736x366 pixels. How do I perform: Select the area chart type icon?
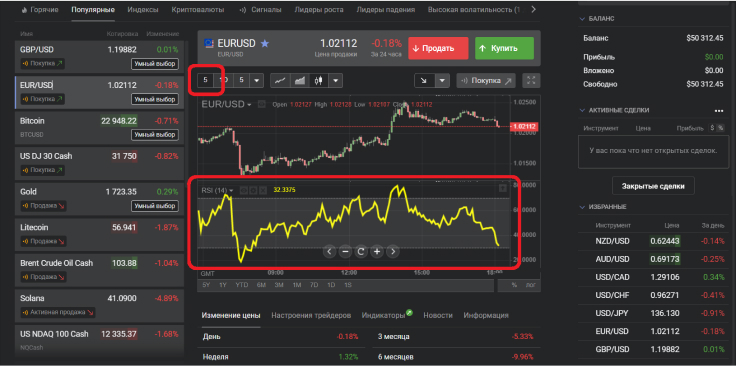point(299,80)
